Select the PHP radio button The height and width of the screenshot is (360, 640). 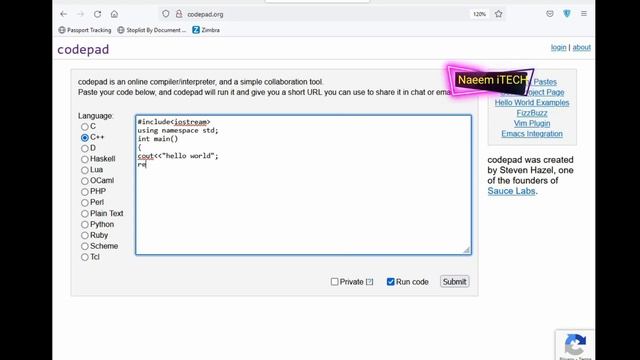[x=84, y=192]
